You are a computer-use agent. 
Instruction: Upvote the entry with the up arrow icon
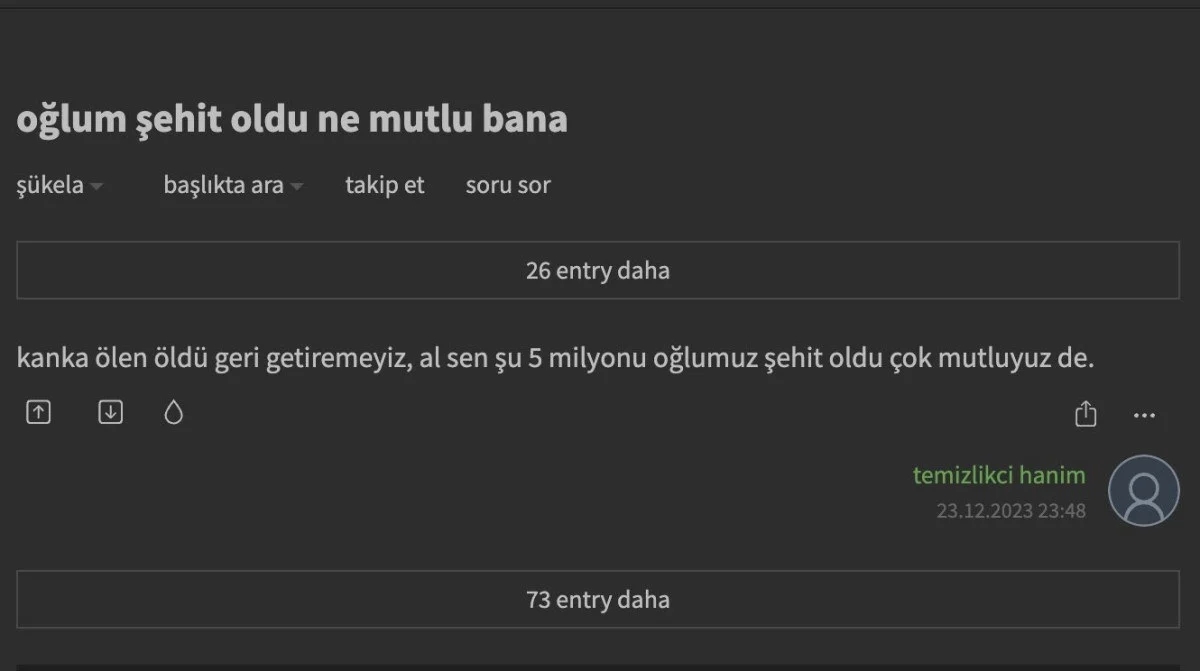point(38,412)
